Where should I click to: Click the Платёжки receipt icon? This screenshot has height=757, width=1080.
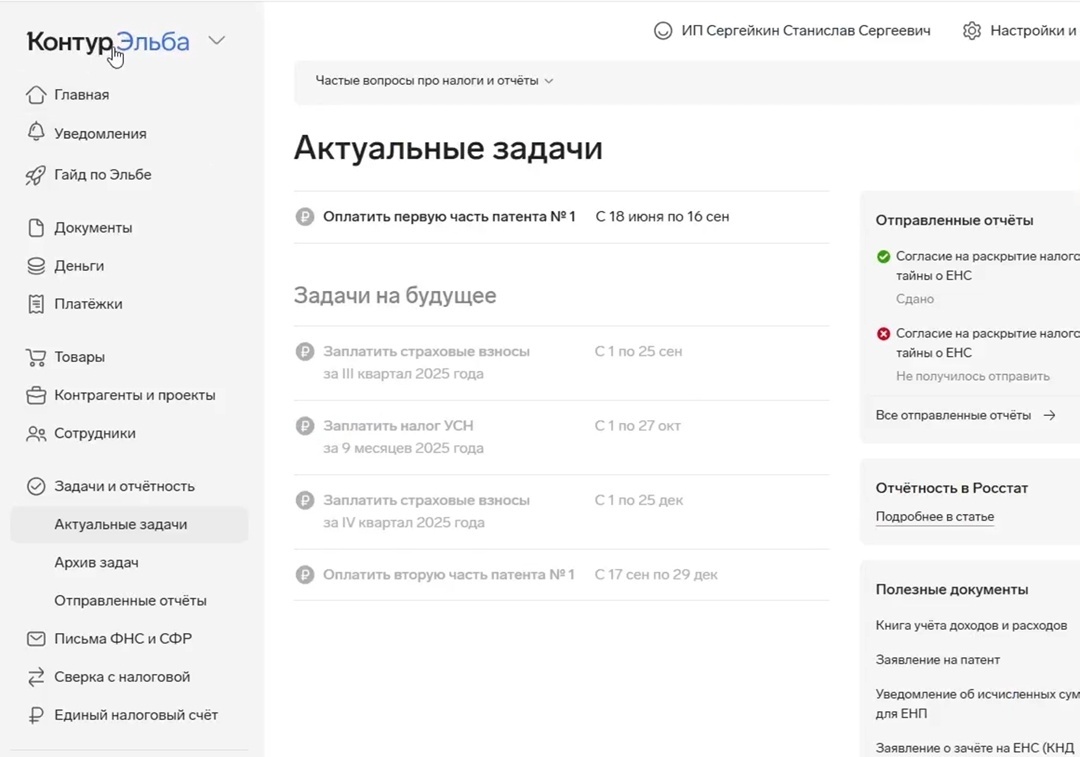(x=36, y=304)
